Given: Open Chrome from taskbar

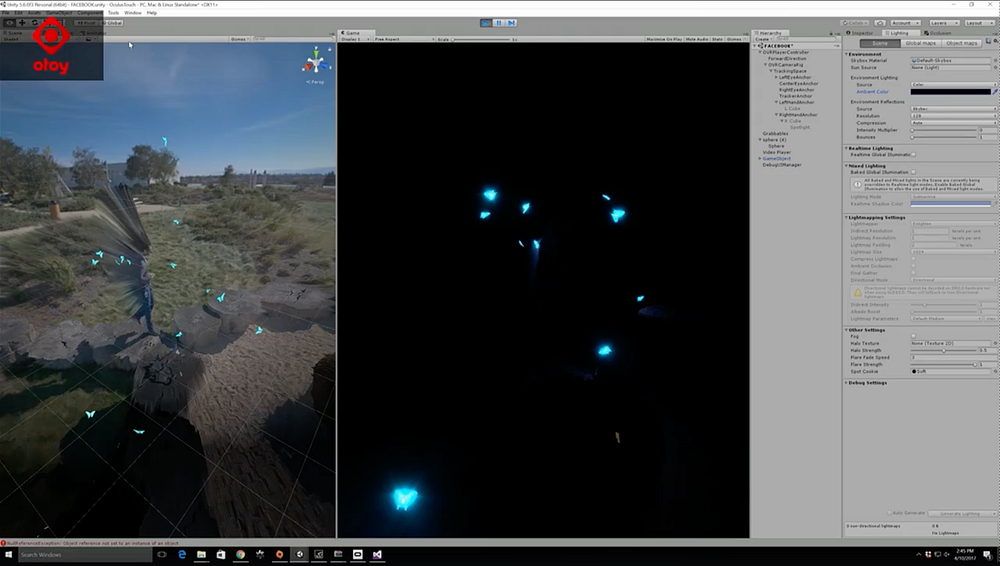Looking at the screenshot, I should click(240, 555).
